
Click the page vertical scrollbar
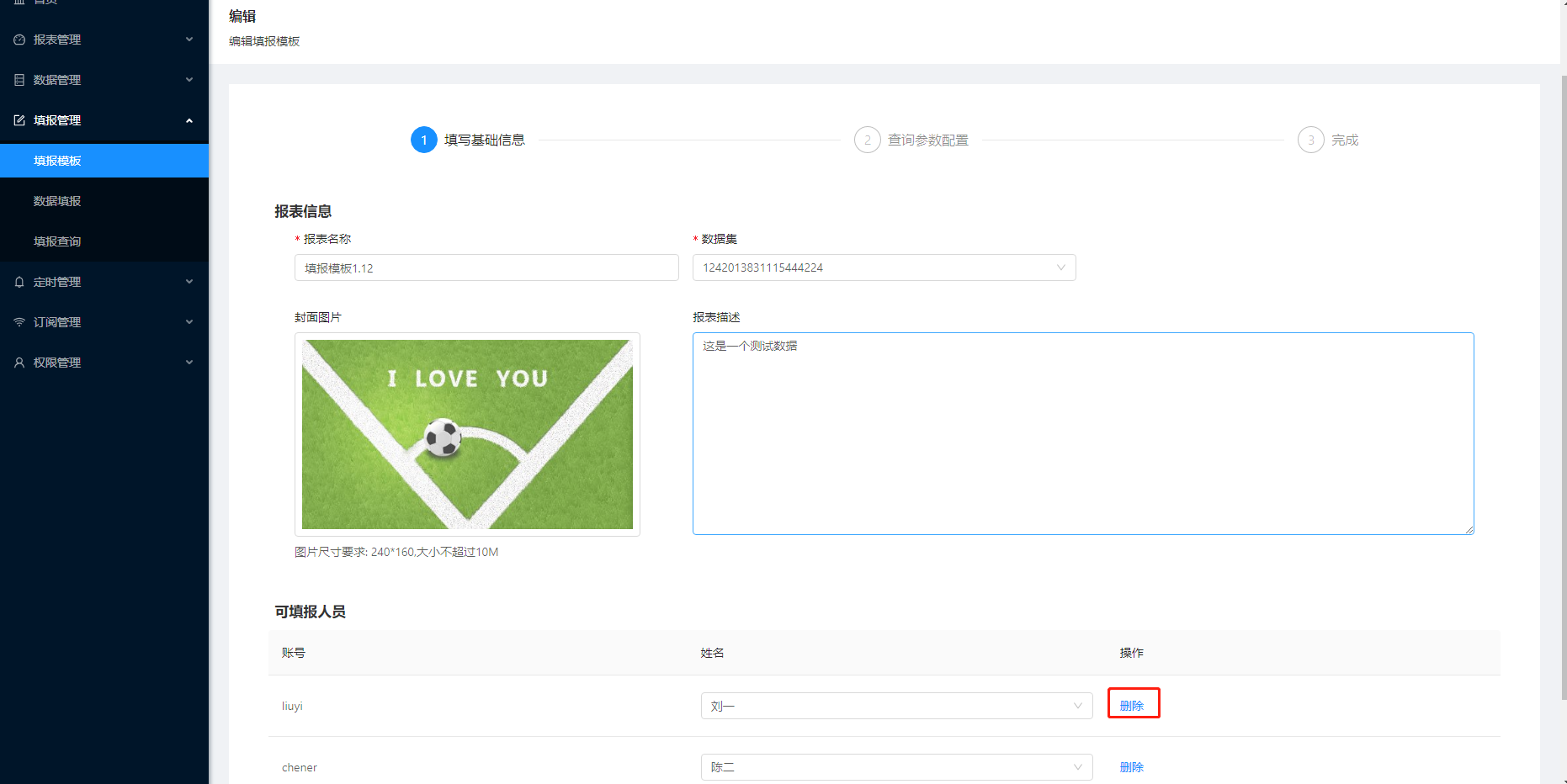click(x=1564, y=387)
